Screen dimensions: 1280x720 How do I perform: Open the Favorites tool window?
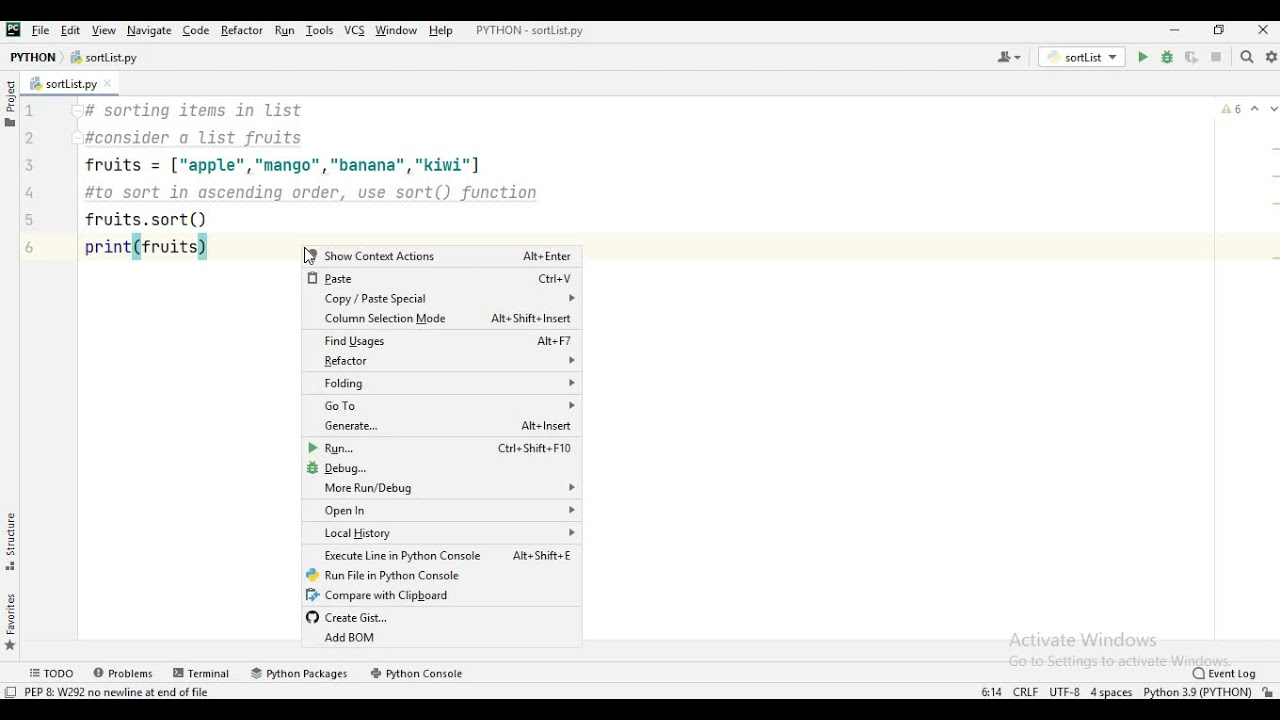tap(10, 622)
